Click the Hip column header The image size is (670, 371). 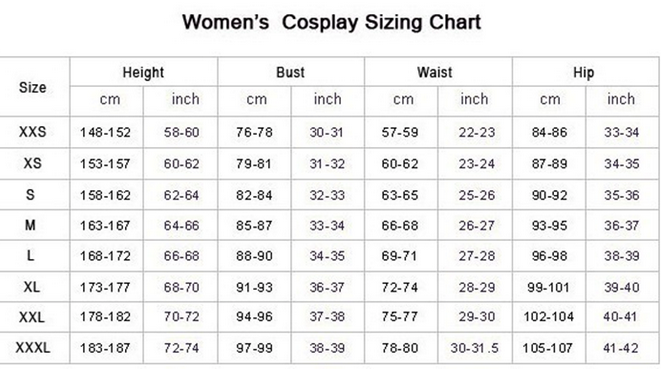point(584,72)
